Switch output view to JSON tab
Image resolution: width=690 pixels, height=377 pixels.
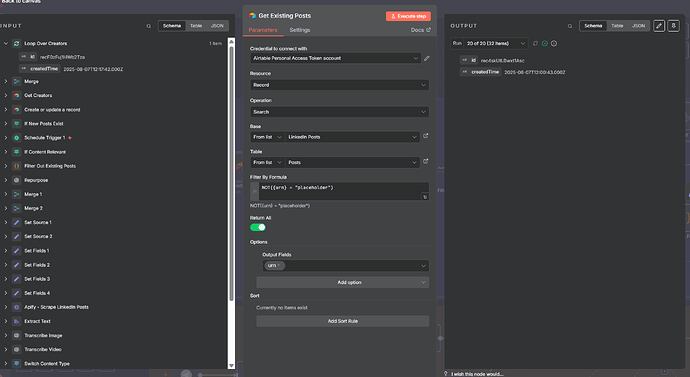point(639,26)
